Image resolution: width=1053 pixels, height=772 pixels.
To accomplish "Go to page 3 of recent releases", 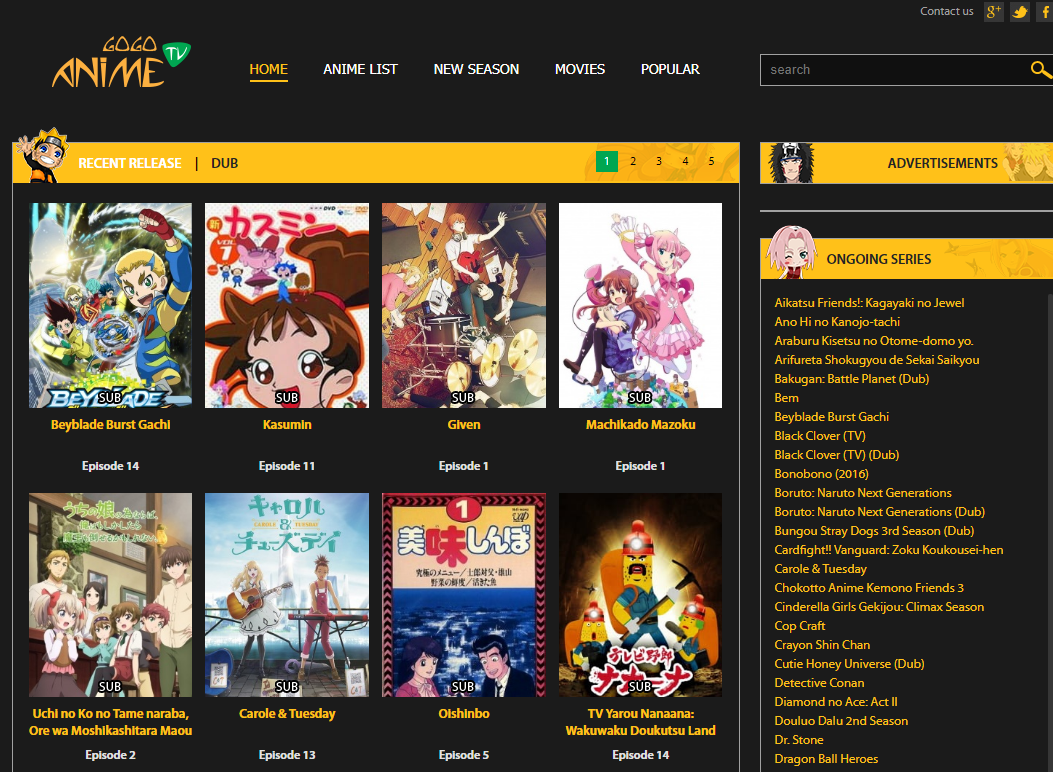I will point(659,161).
